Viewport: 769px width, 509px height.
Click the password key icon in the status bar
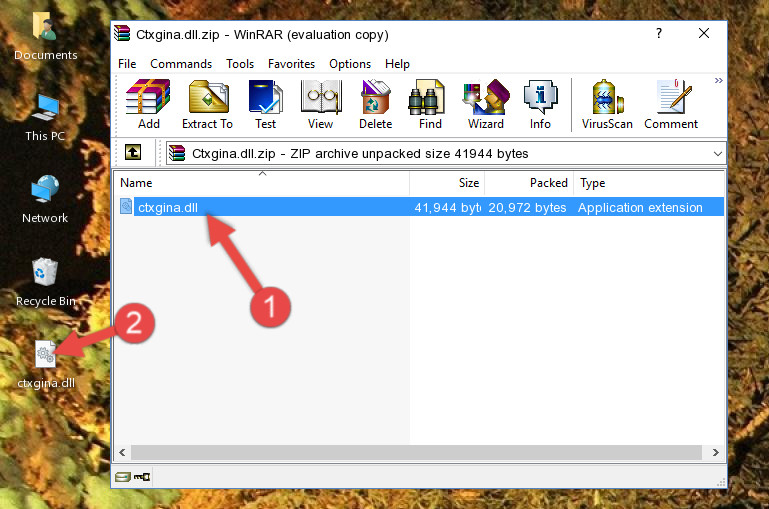click(x=142, y=476)
